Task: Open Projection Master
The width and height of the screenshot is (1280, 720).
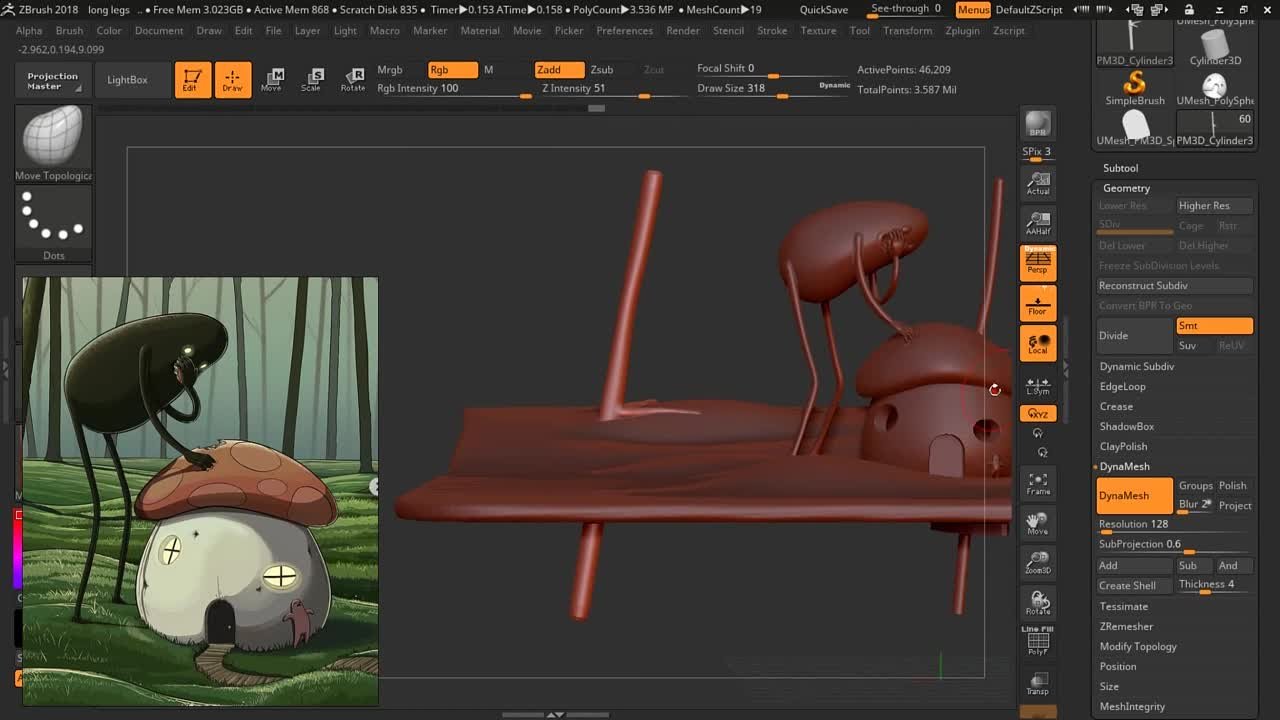Action: click(x=52, y=81)
